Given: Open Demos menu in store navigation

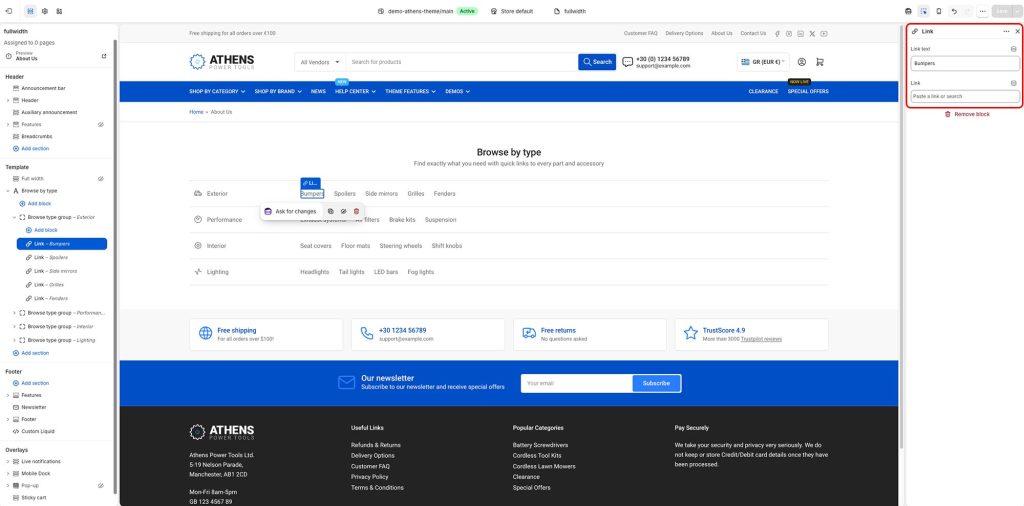Looking at the screenshot, I should click(457, 91).
